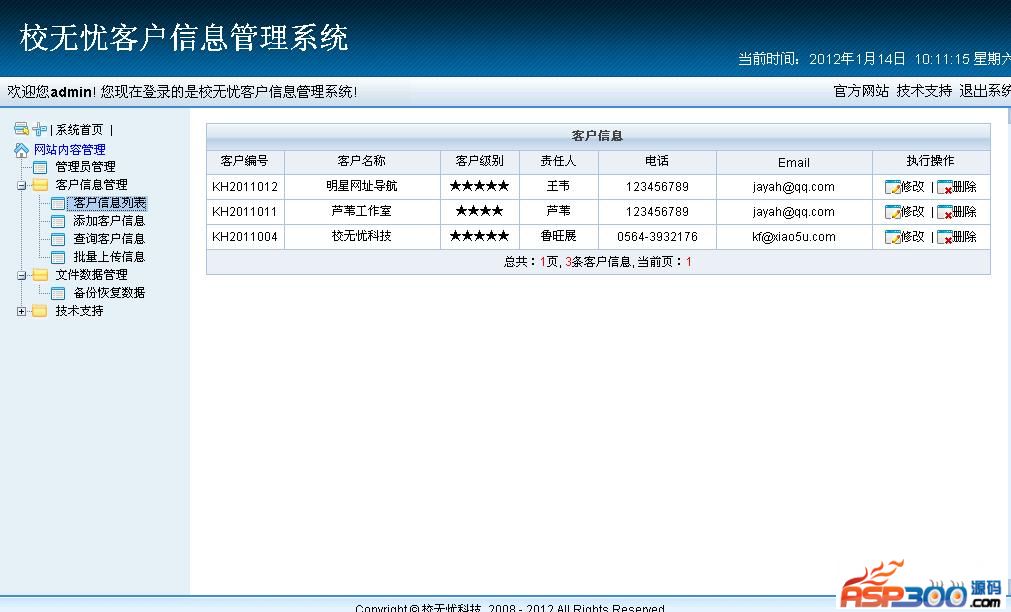Click 删除 link for KH2011012

[x=965, y=187]
